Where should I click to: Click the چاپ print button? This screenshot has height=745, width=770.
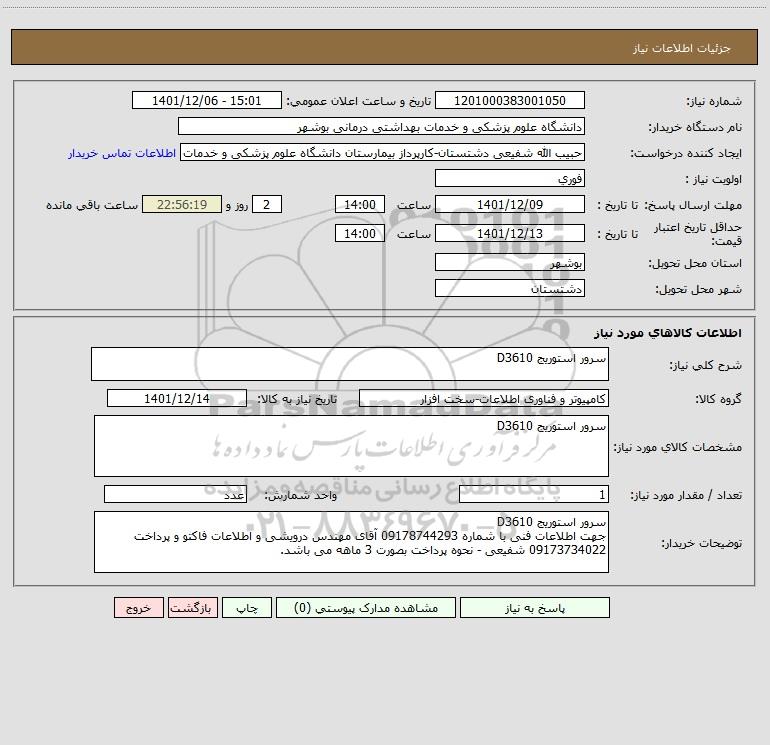tap(247, 607)
